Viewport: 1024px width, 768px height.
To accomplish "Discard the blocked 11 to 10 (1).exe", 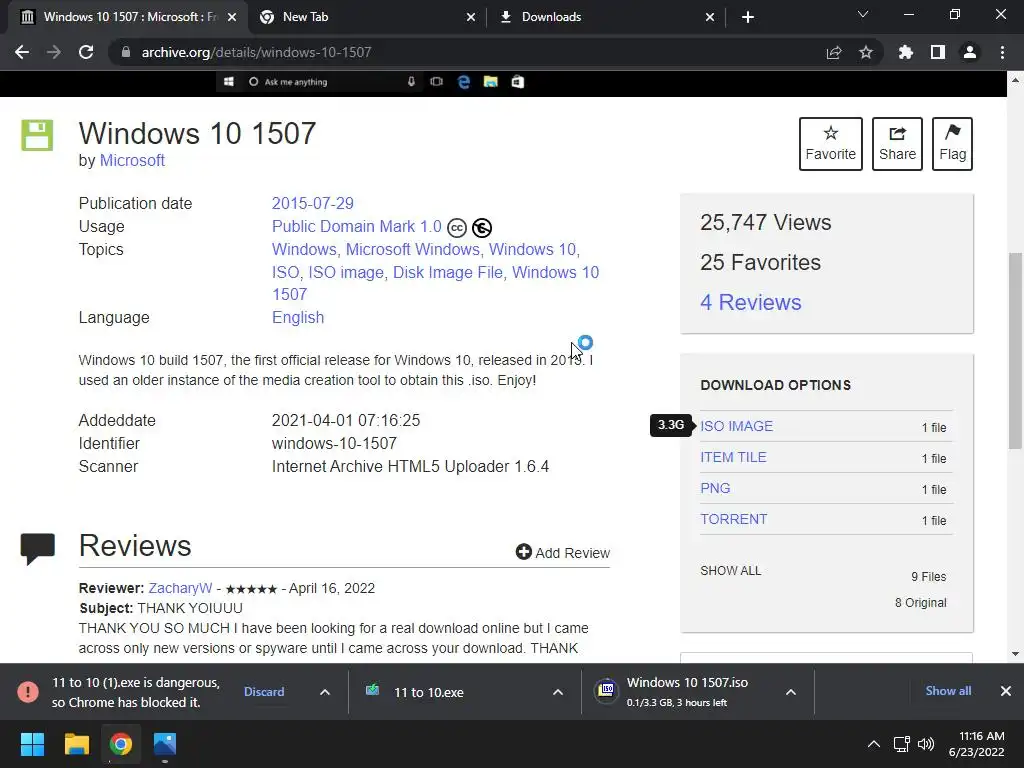I will coord(264,692).
